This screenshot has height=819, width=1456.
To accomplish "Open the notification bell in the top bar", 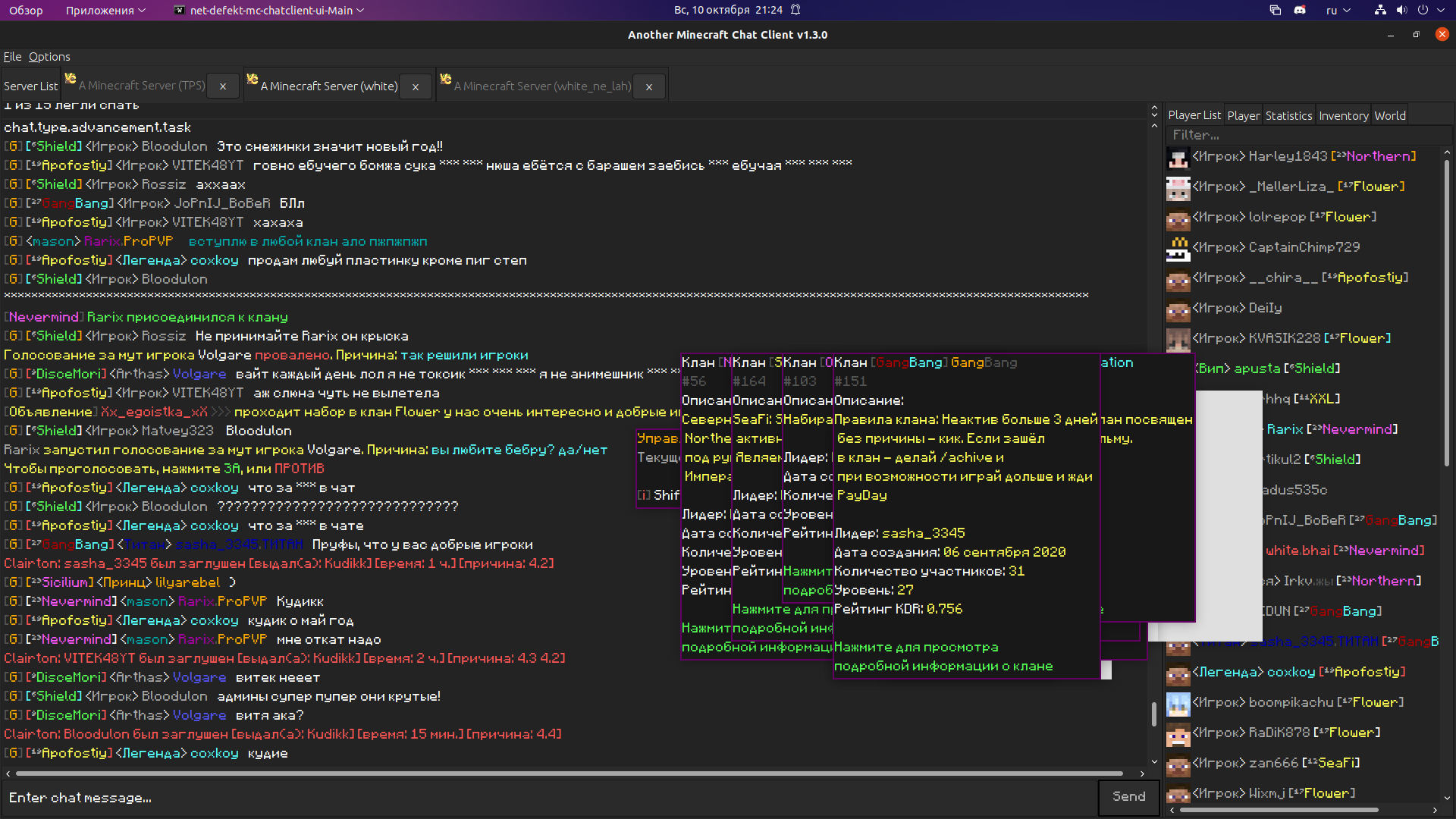I will 795,10.
